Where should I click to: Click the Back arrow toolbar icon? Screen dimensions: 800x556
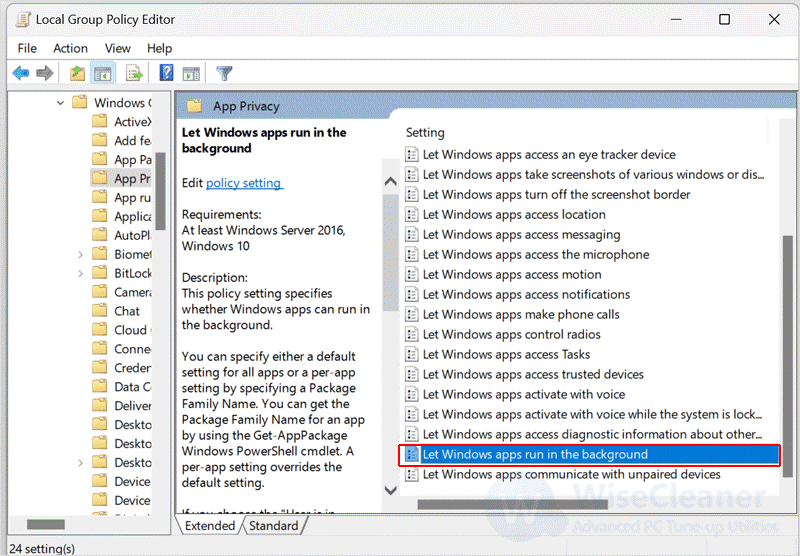point(20,73)
